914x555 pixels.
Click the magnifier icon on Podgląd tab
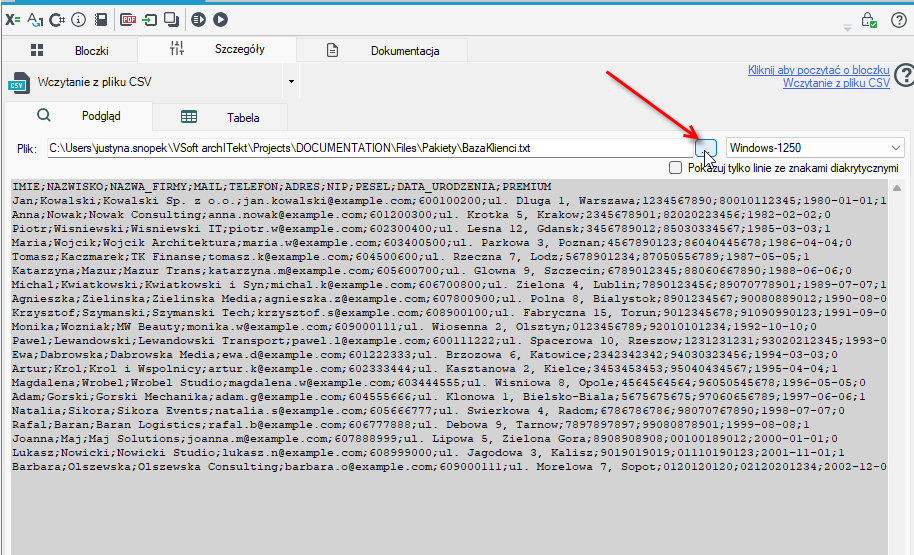pyautogui.click(x=44, y=115)
